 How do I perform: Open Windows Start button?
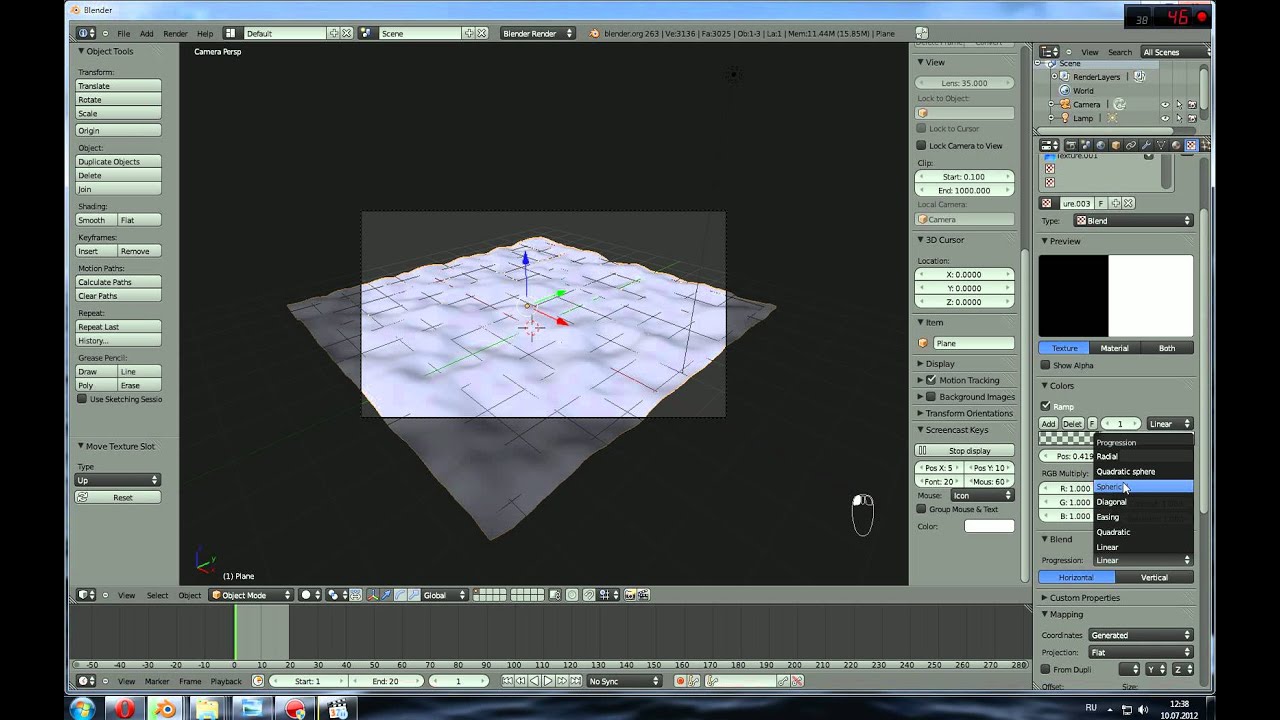tap(82, 709)
